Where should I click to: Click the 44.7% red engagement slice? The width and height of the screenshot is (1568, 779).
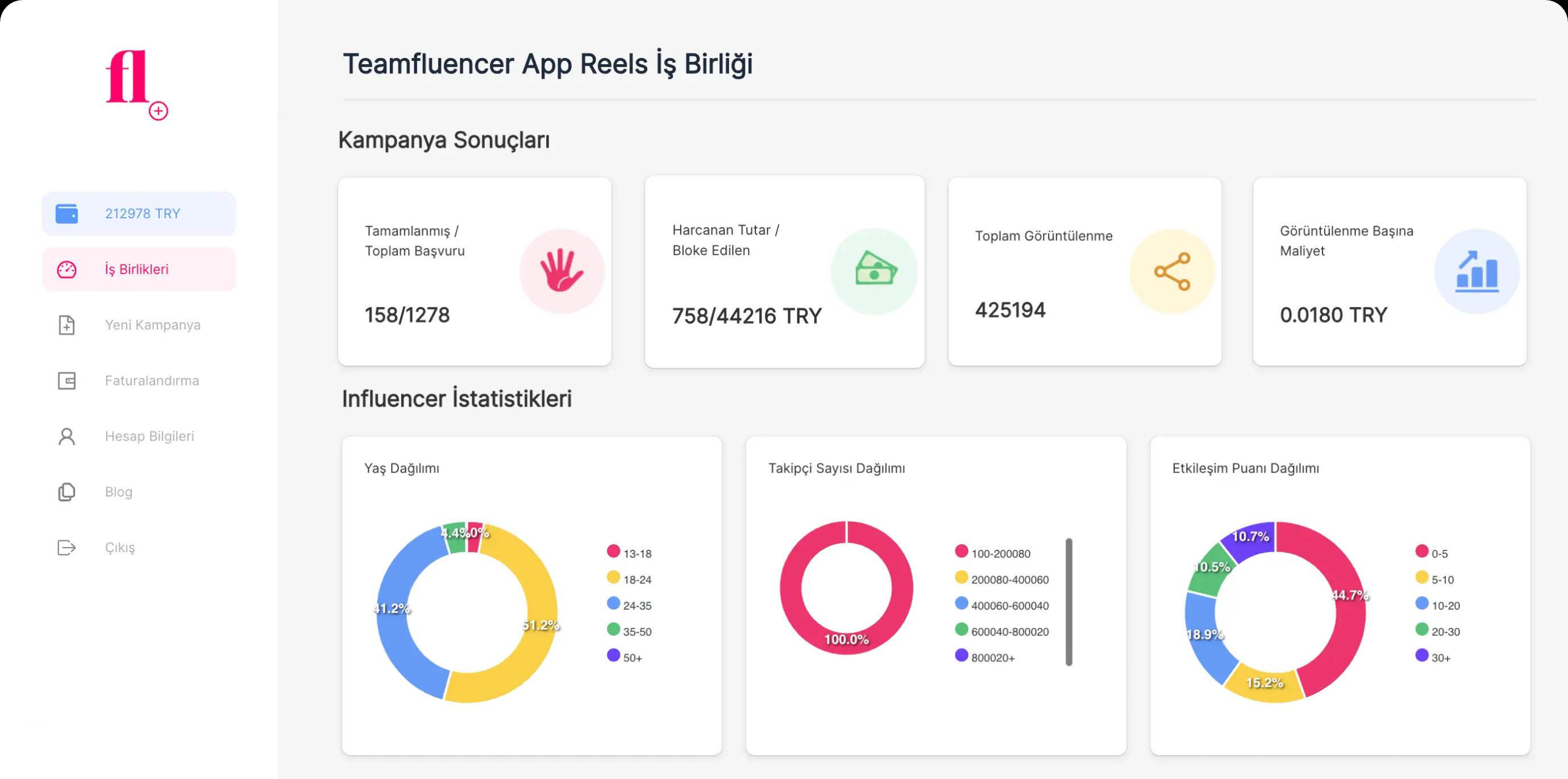[x=1350, y=596]
